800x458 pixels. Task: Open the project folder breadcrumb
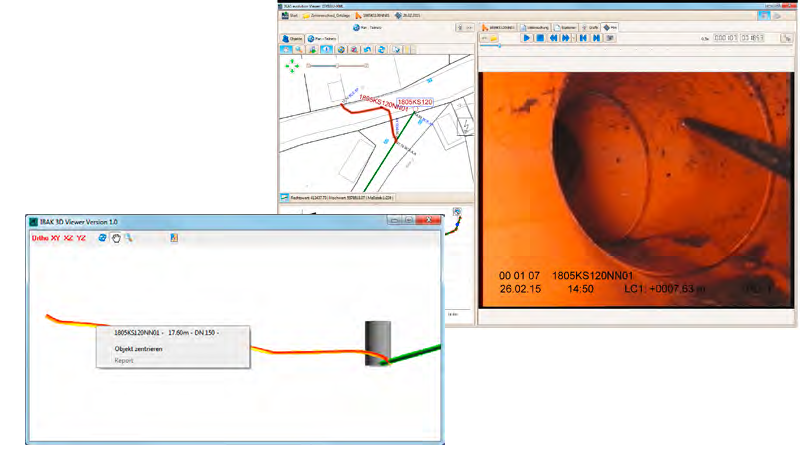(326, 15)
